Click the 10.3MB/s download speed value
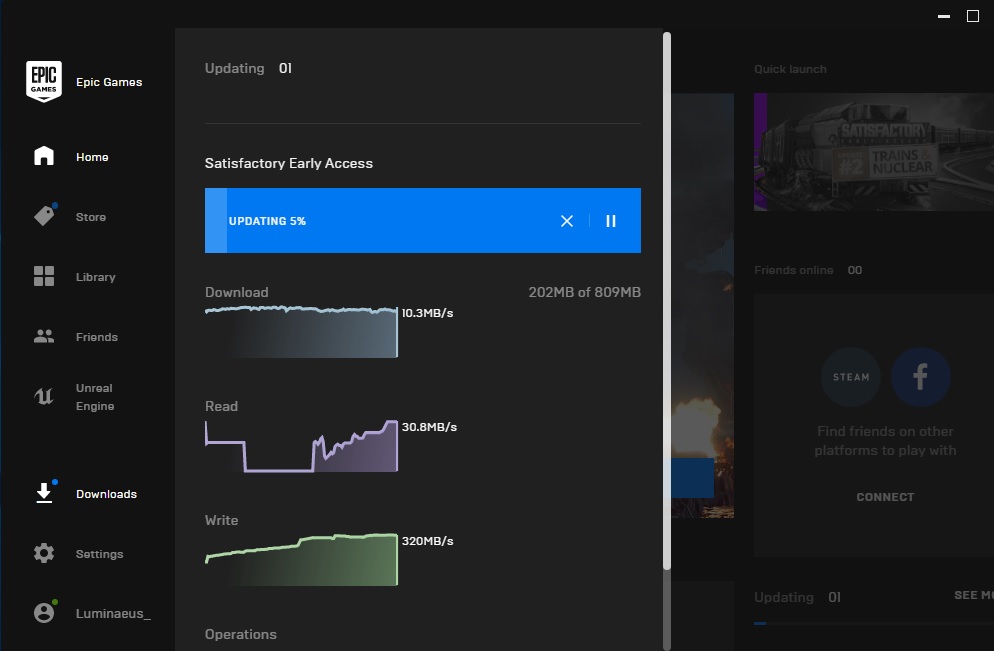The width and height of the screenshot is (994, 651). coord(427,313)
